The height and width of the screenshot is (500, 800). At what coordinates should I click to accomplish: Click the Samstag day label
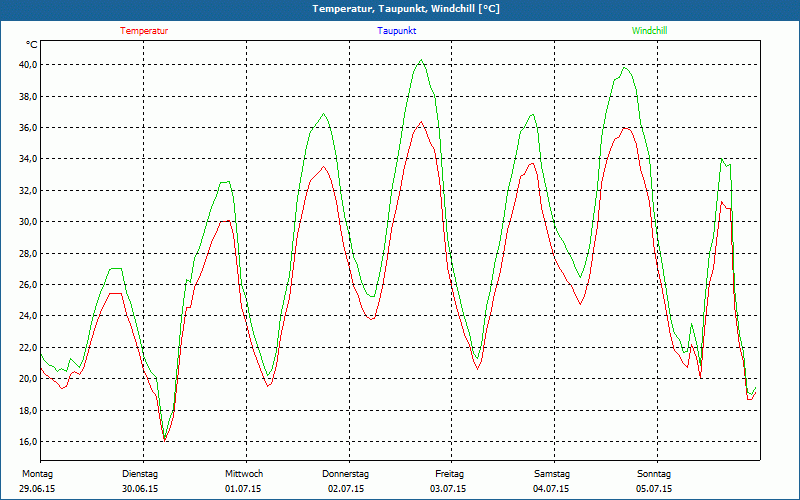tap(552, 474)
